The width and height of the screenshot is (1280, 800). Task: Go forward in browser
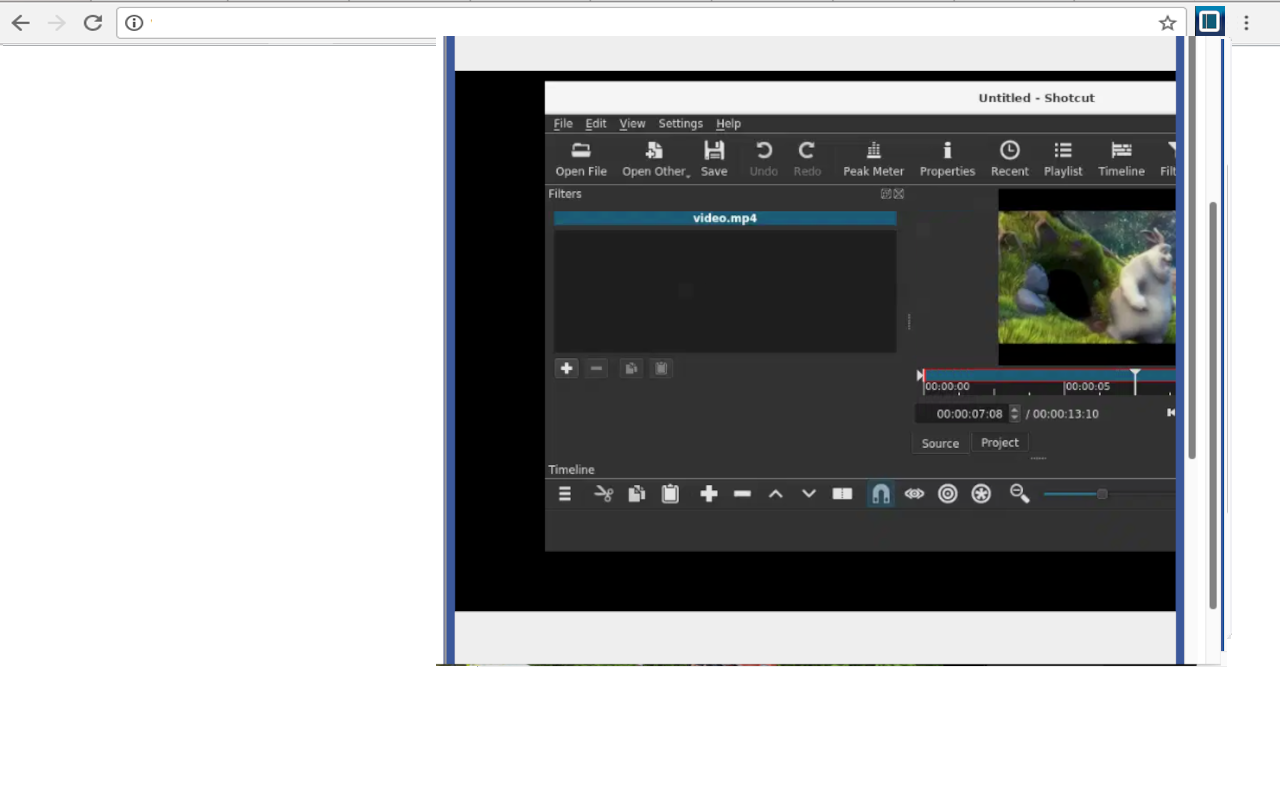tap(56, 22)
